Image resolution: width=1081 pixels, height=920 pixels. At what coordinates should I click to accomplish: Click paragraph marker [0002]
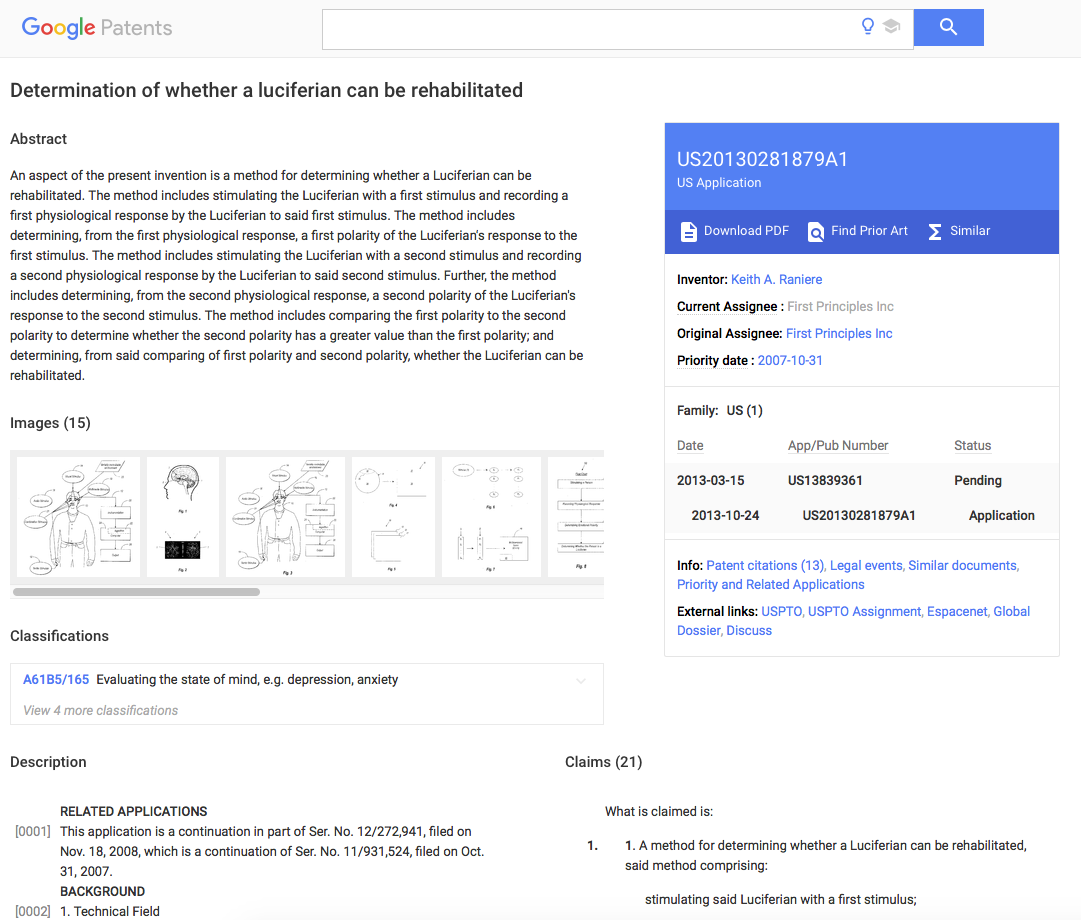point(33,912)
